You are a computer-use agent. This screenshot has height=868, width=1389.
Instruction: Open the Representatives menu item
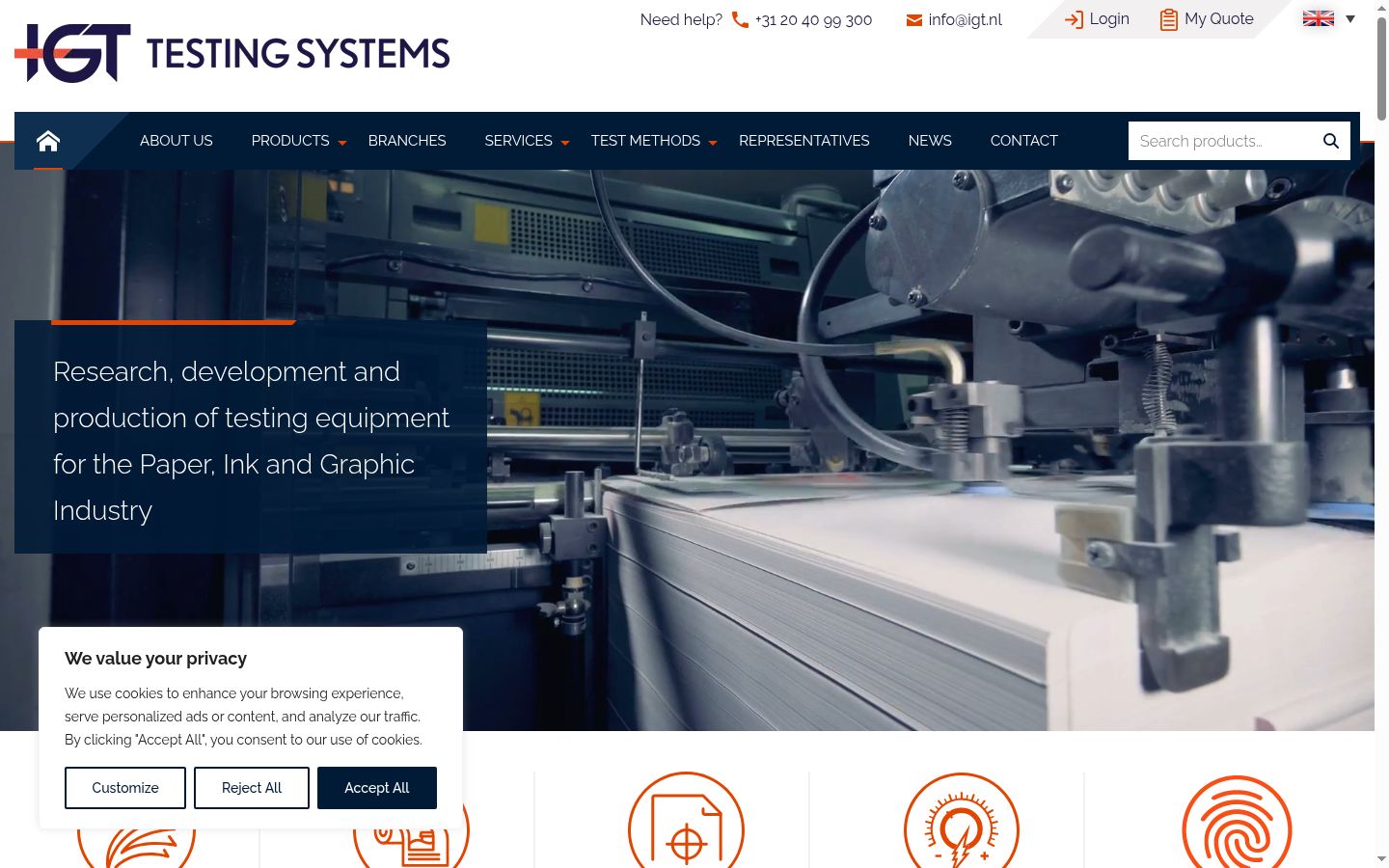pyautogui.click(x=804, y=141)
